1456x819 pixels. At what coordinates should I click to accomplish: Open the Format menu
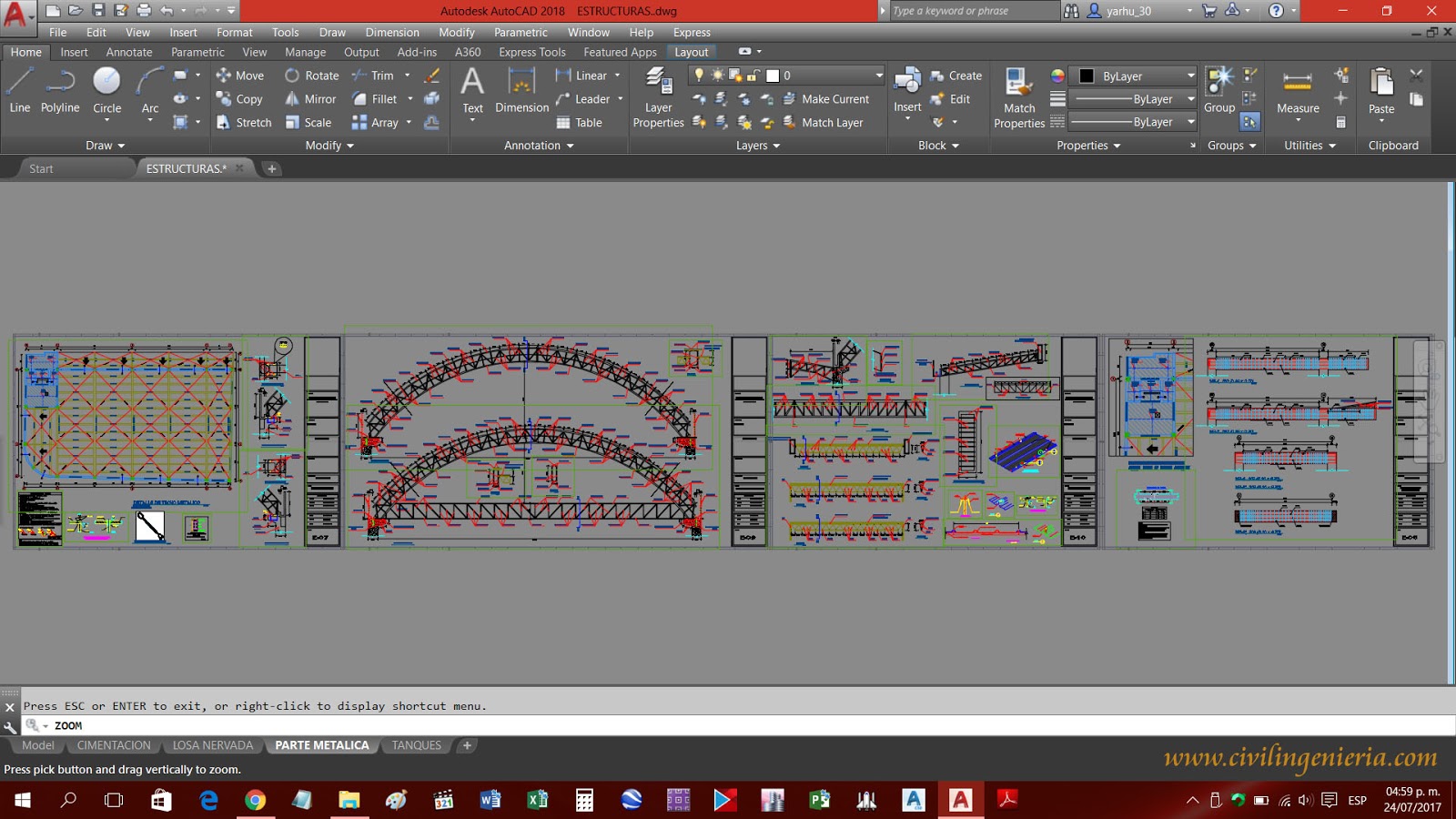[x=235, y=32]
